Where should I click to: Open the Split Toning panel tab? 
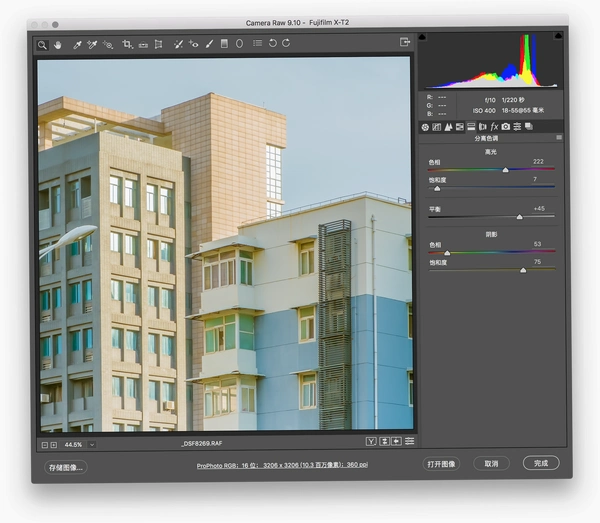pyautogui.click(x=471, y=126)
